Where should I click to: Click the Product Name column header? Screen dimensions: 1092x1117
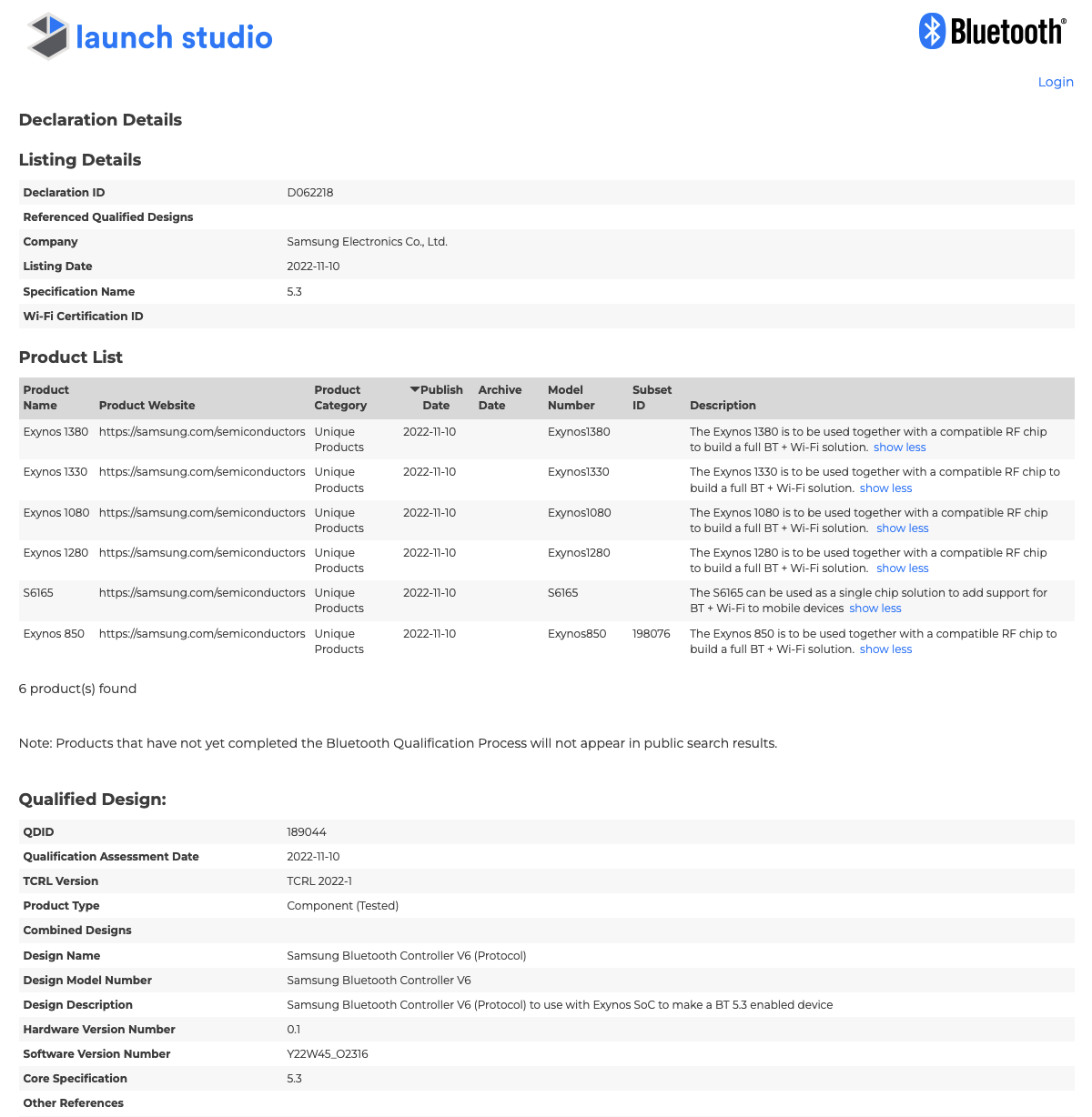45,397
